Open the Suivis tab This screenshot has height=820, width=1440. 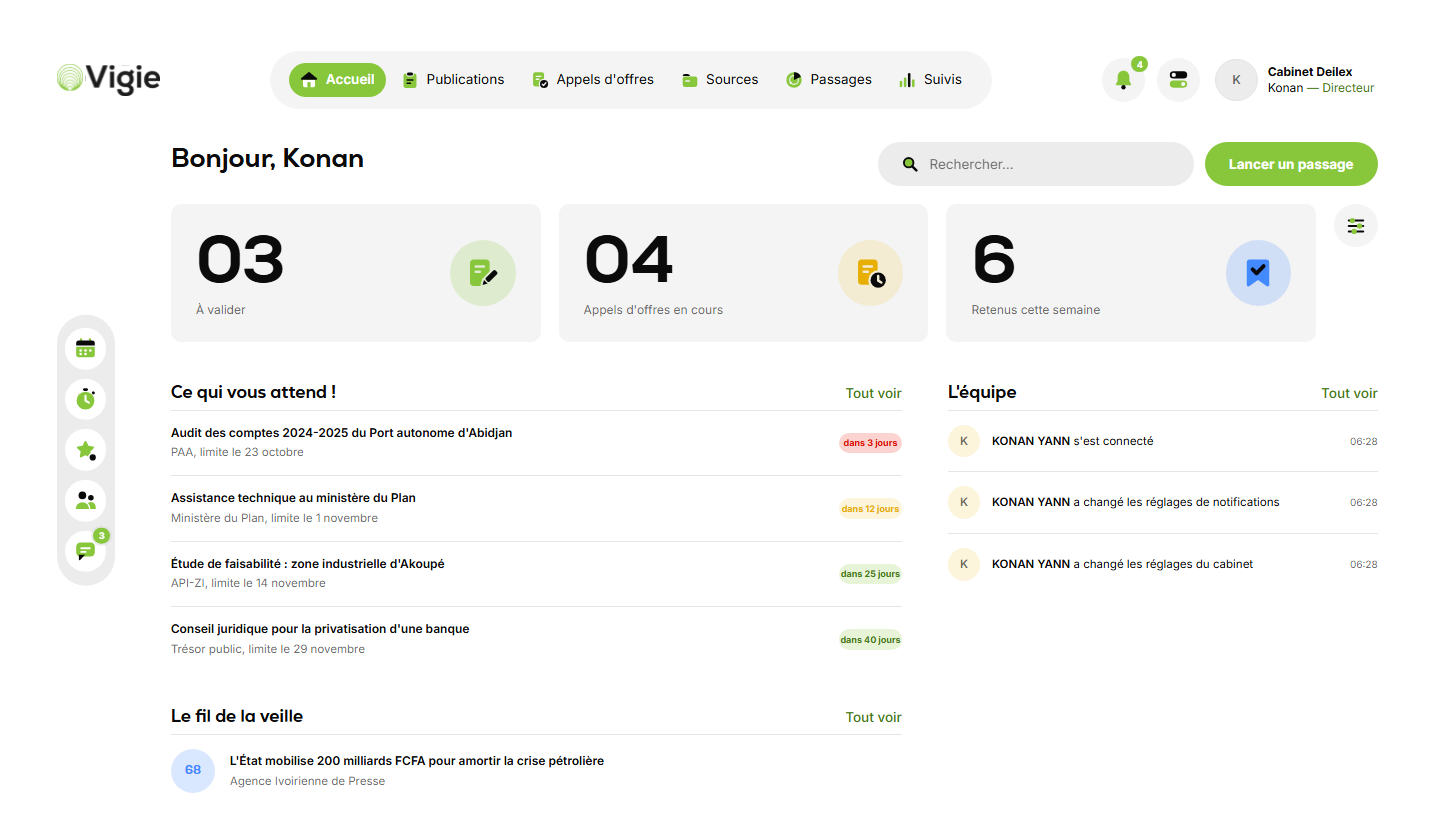point(930,80)
